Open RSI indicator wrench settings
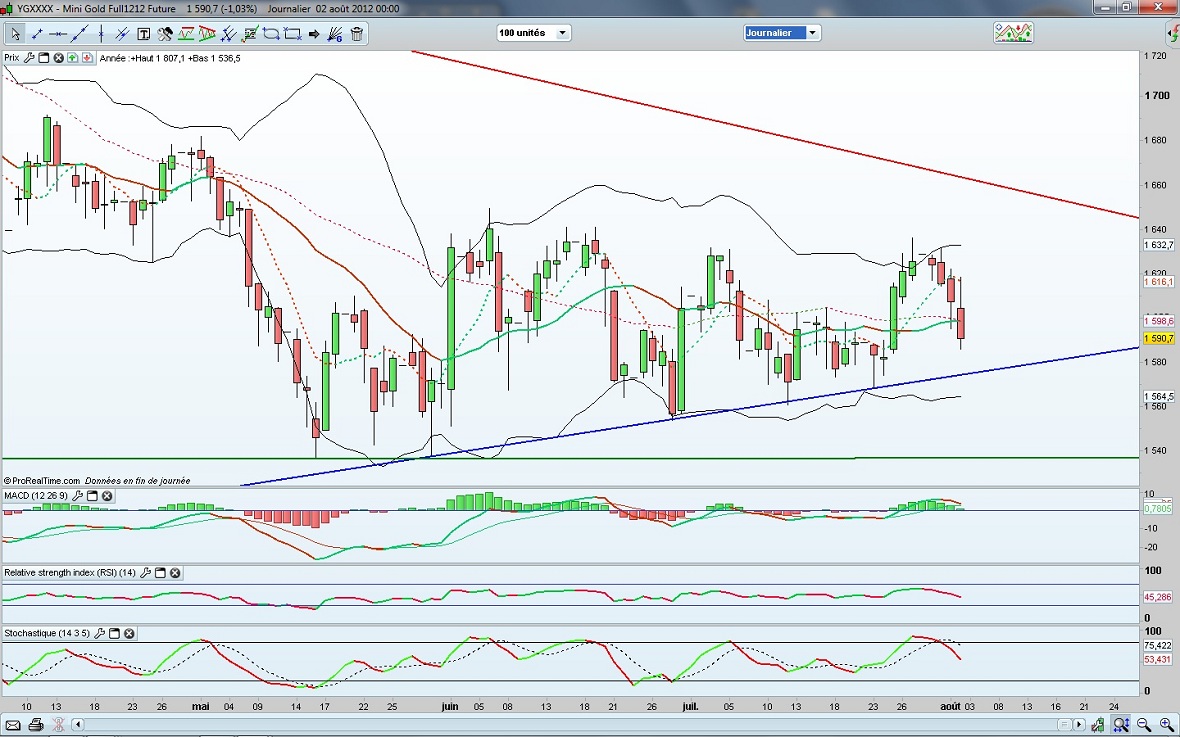 146,573
